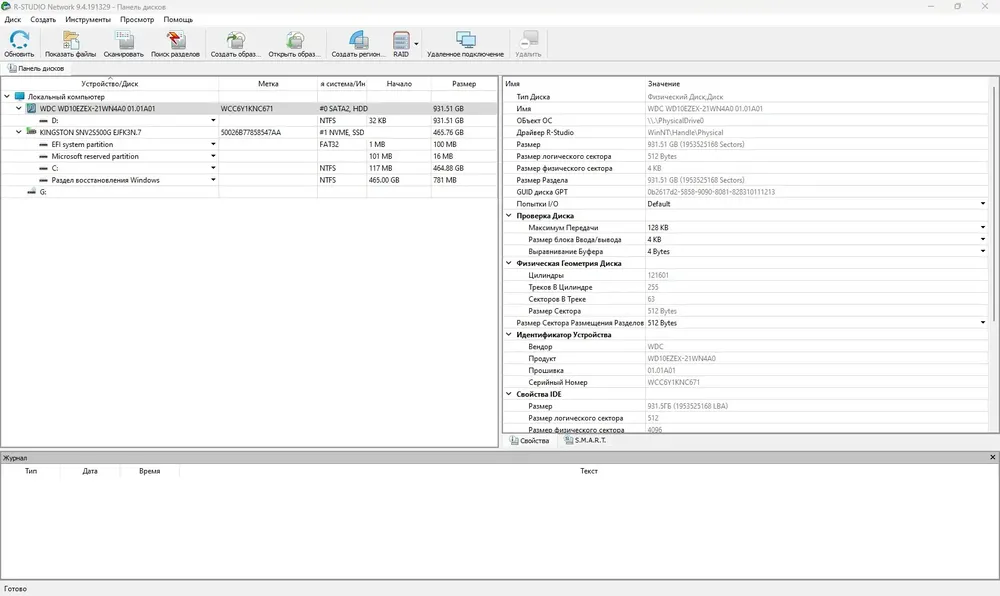The height and width of the screenshot is (596, 1000).
Task: Click R-STUDIO app icon in title bar
Action: 6,6
